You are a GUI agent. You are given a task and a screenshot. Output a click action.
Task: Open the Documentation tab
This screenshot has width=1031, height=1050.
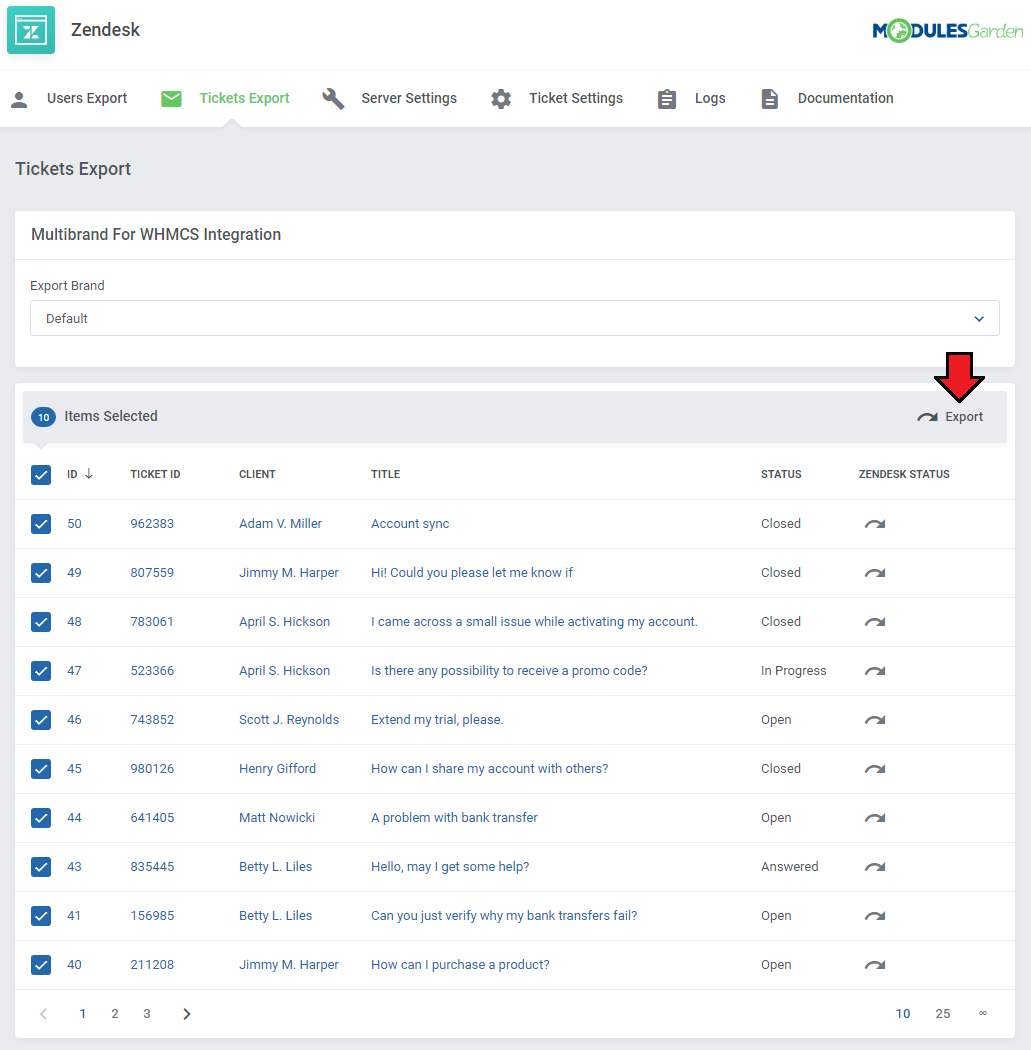tap(827, 98)
